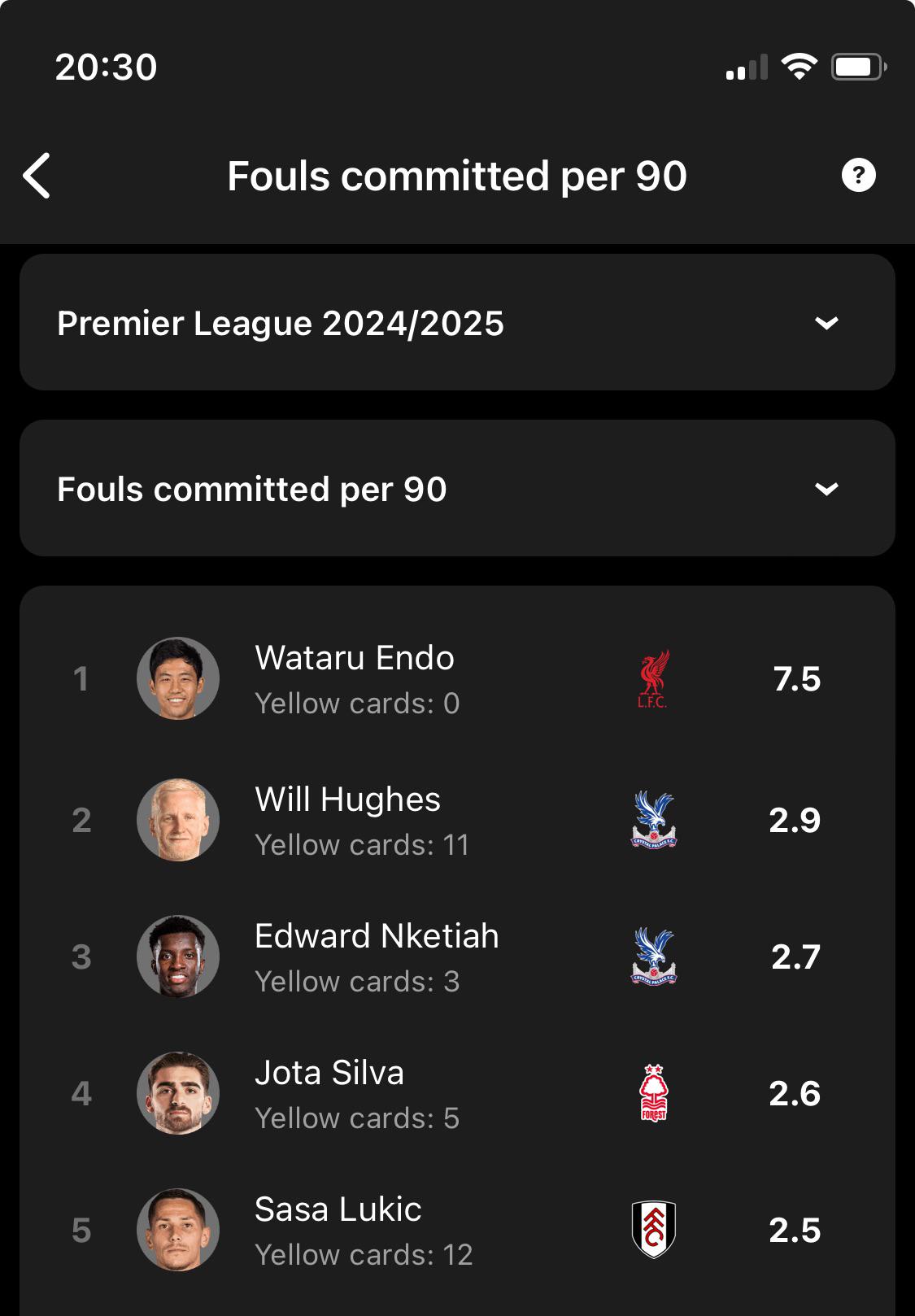
Task: Expand the Premier League 2024/2025 season dropdown
Action: tap(457, 323)
